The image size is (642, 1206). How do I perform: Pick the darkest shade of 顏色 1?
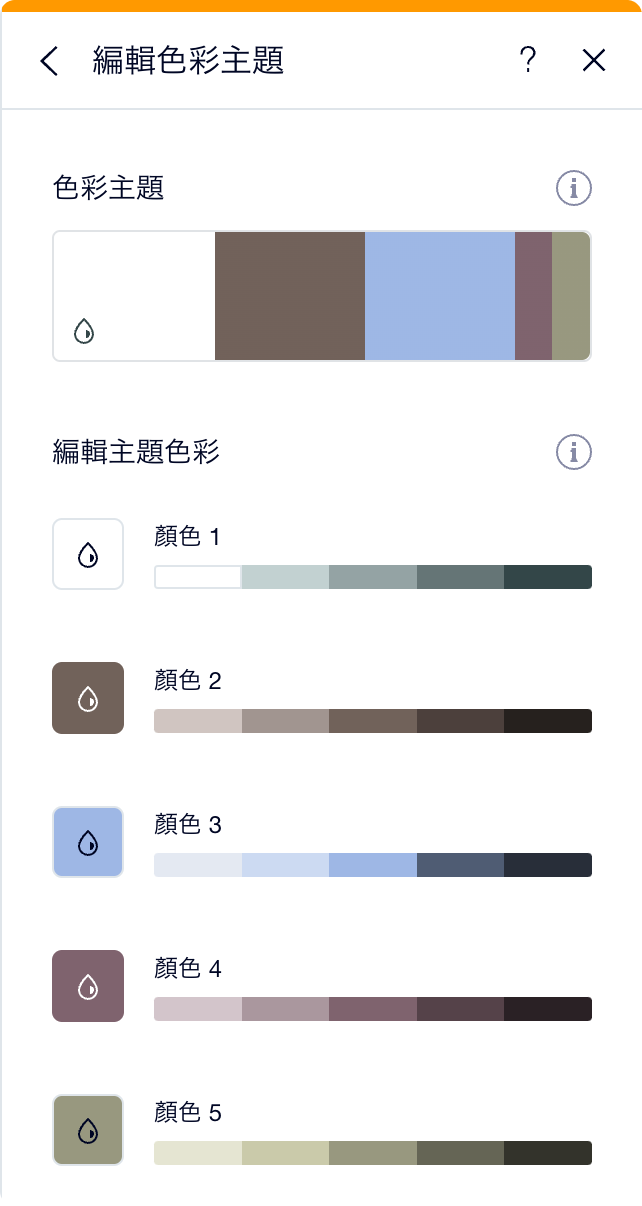[x=548, y=577]
